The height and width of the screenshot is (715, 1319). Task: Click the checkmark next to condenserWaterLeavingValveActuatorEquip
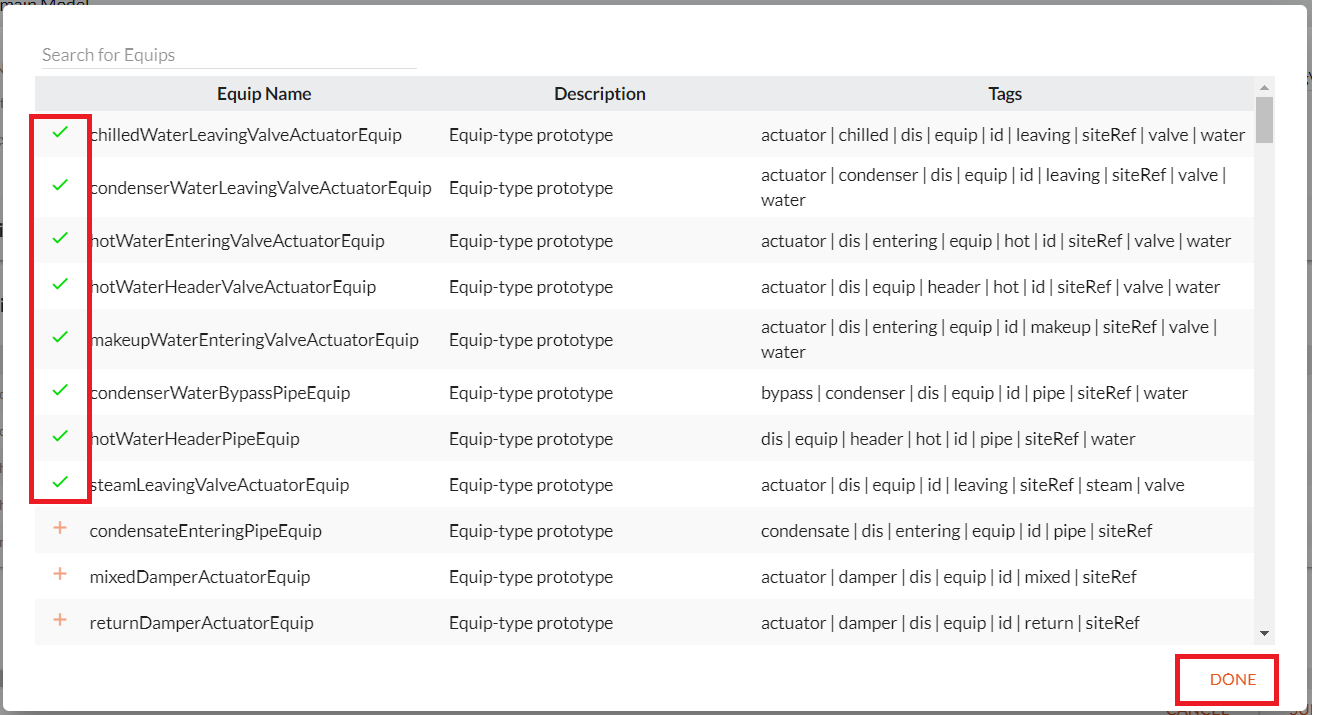tap(60, 185)
